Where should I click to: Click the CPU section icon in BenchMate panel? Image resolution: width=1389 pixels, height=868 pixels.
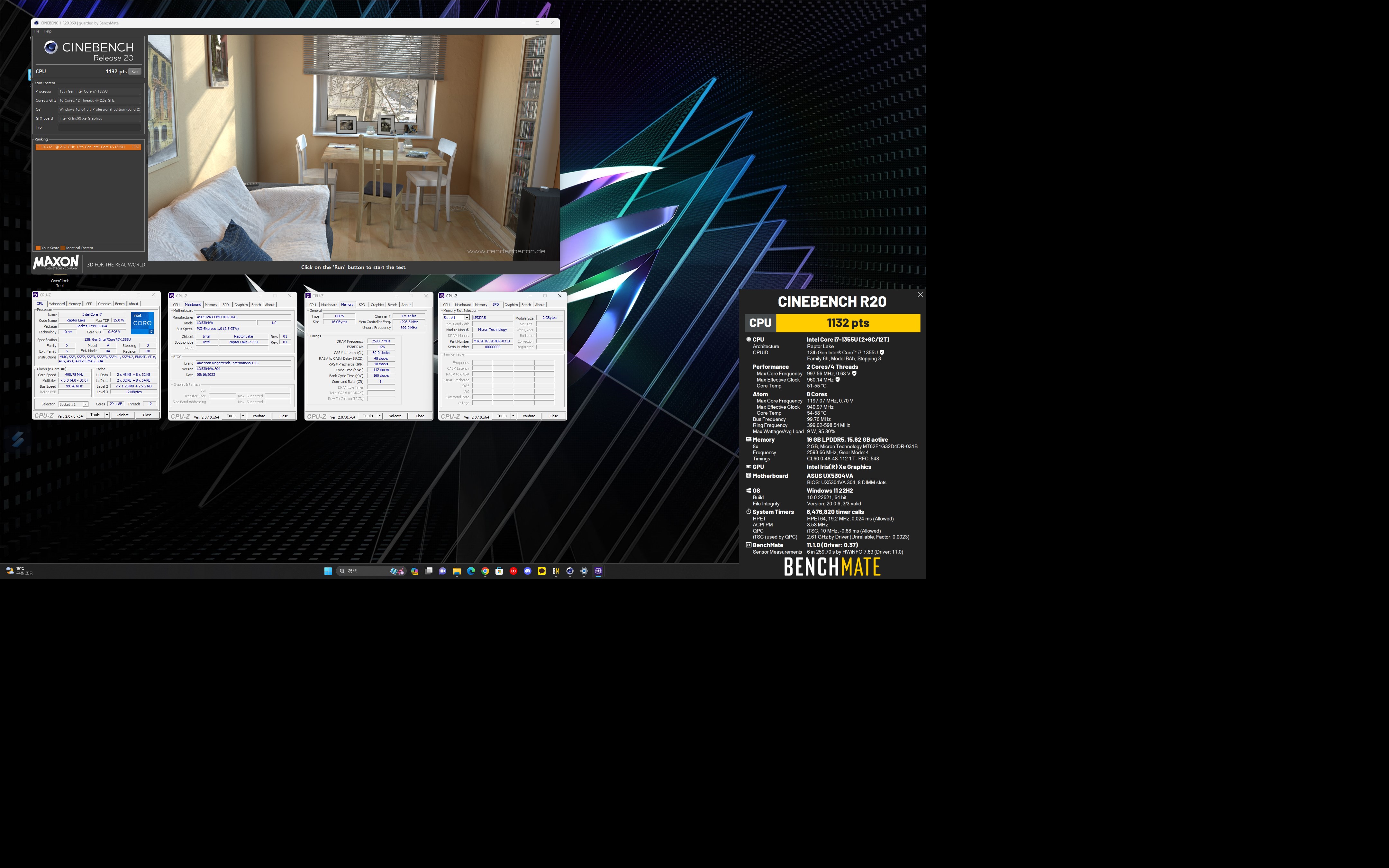point(749,339)
